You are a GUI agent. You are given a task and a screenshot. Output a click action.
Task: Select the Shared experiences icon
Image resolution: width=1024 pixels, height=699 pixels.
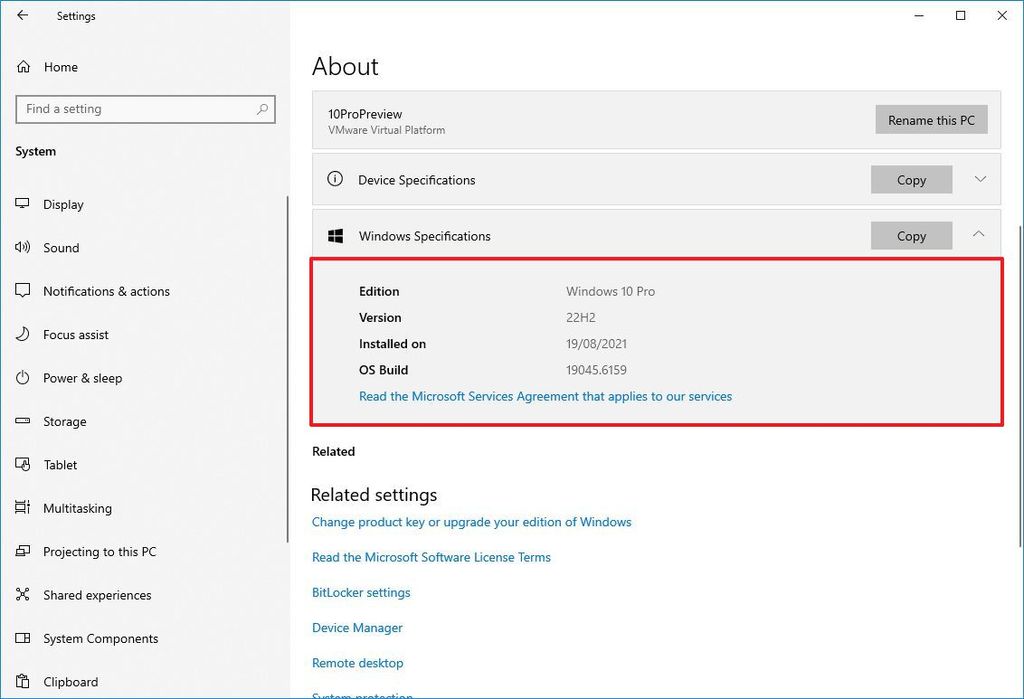click(x=22, y=595)
